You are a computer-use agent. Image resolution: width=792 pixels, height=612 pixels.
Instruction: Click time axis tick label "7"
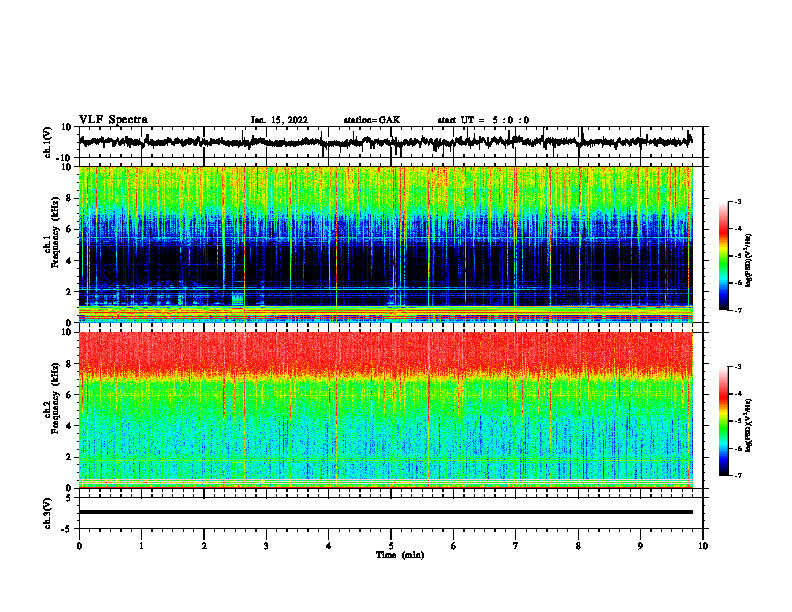516,546
